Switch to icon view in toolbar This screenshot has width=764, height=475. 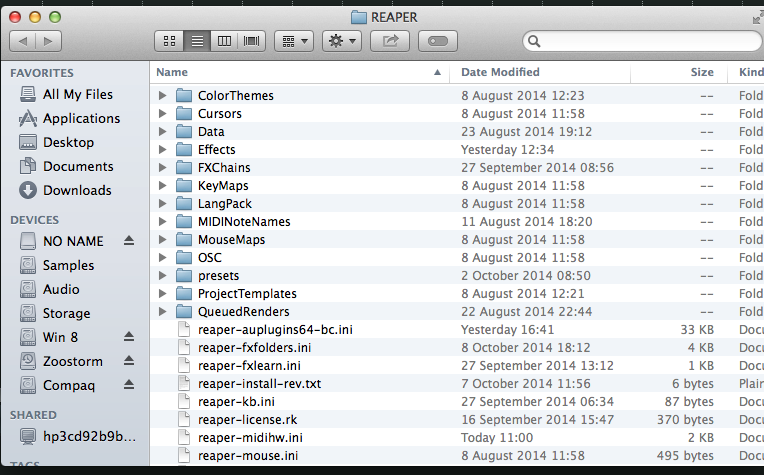click(170, 41)
